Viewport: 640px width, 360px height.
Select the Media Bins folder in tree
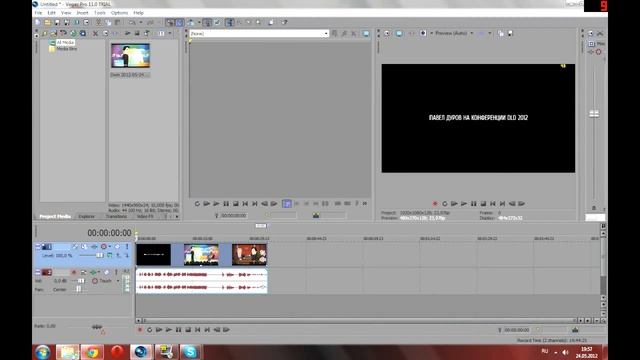tap(63, 49)
